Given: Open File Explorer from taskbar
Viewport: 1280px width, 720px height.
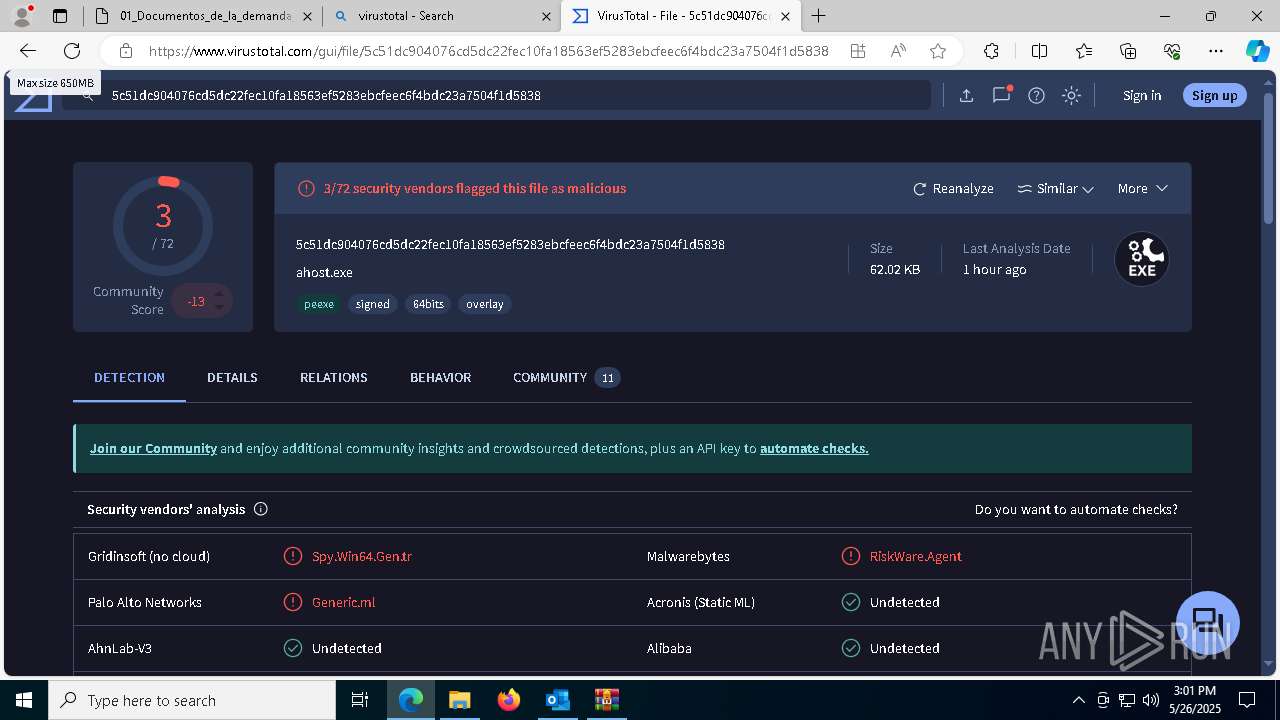Looking at the screenshot, I should pyautogui.click(x=459, y=700).
